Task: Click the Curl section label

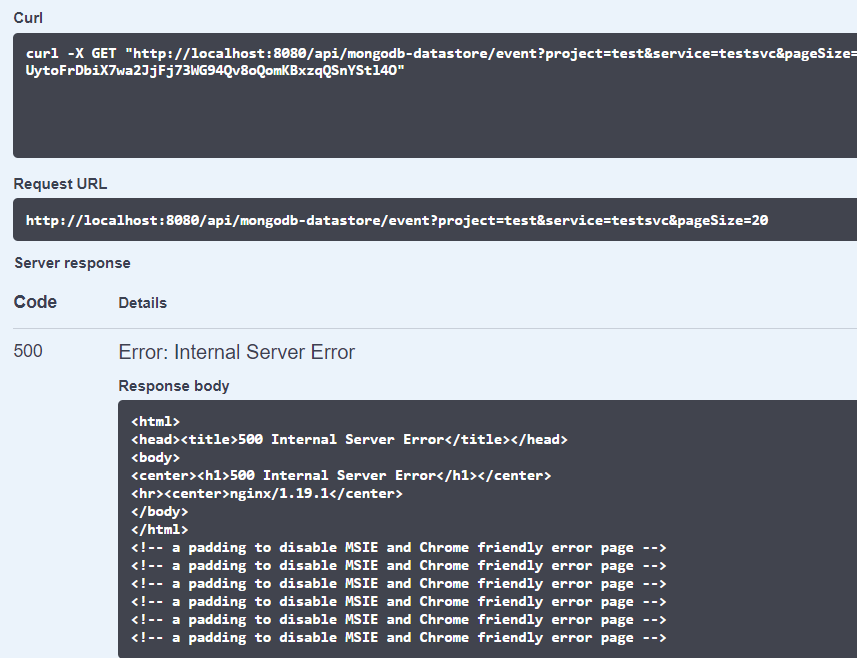Action: point(27,17)
